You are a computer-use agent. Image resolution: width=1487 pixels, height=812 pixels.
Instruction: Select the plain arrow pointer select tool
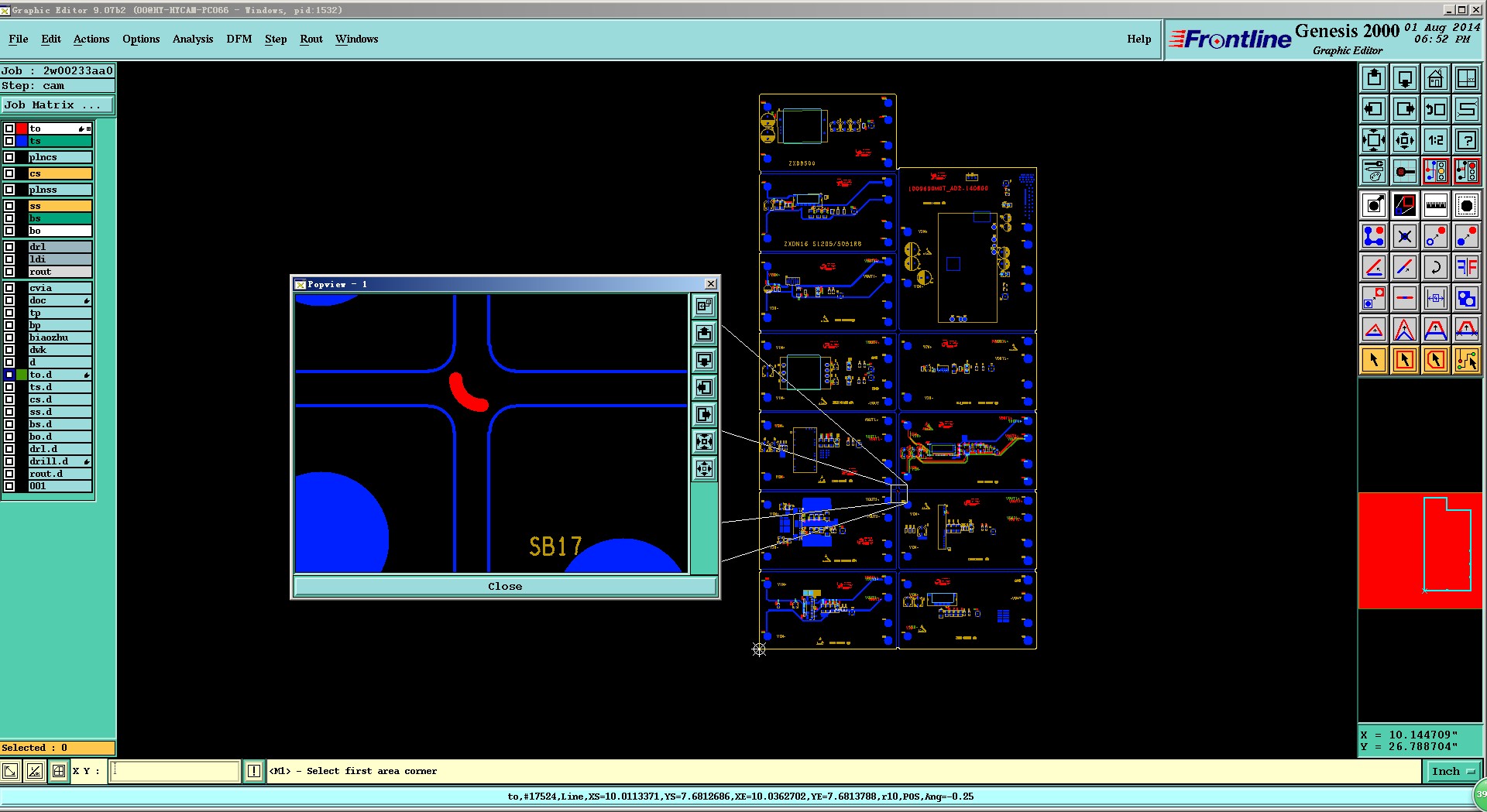[1374, 360]
